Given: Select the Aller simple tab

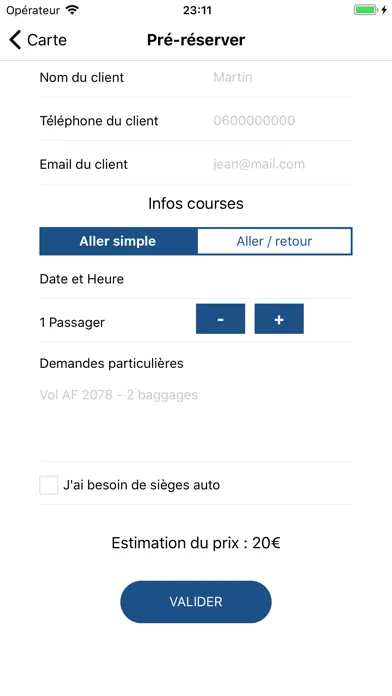Looking at the screenshot, I should (x=118, y=241).
